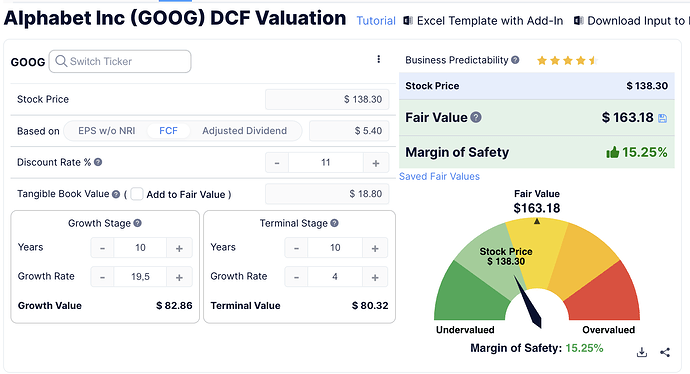The width and height of the screenshot is (690, 374).
Task: Select the FCF basis tab
Action: pos(168,131)
